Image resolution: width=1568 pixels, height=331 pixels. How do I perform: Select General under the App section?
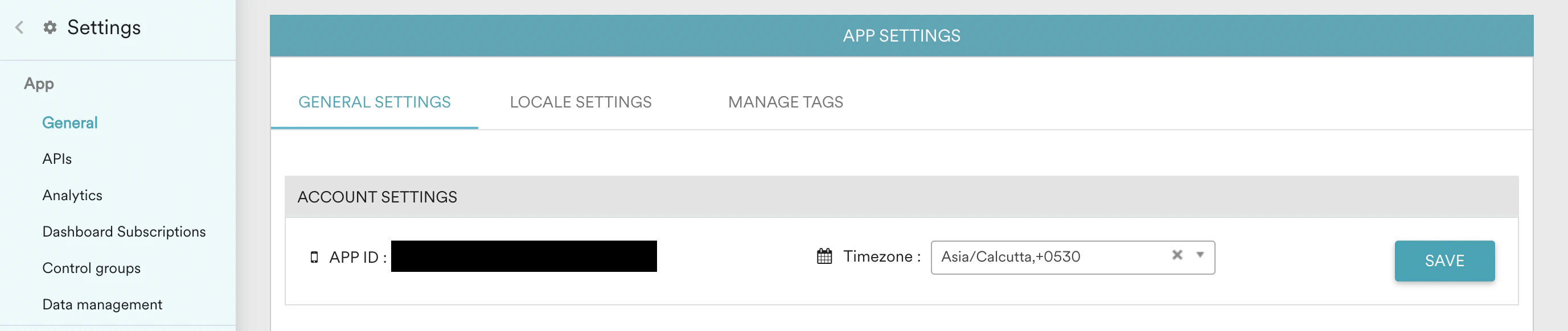point(69,122)
